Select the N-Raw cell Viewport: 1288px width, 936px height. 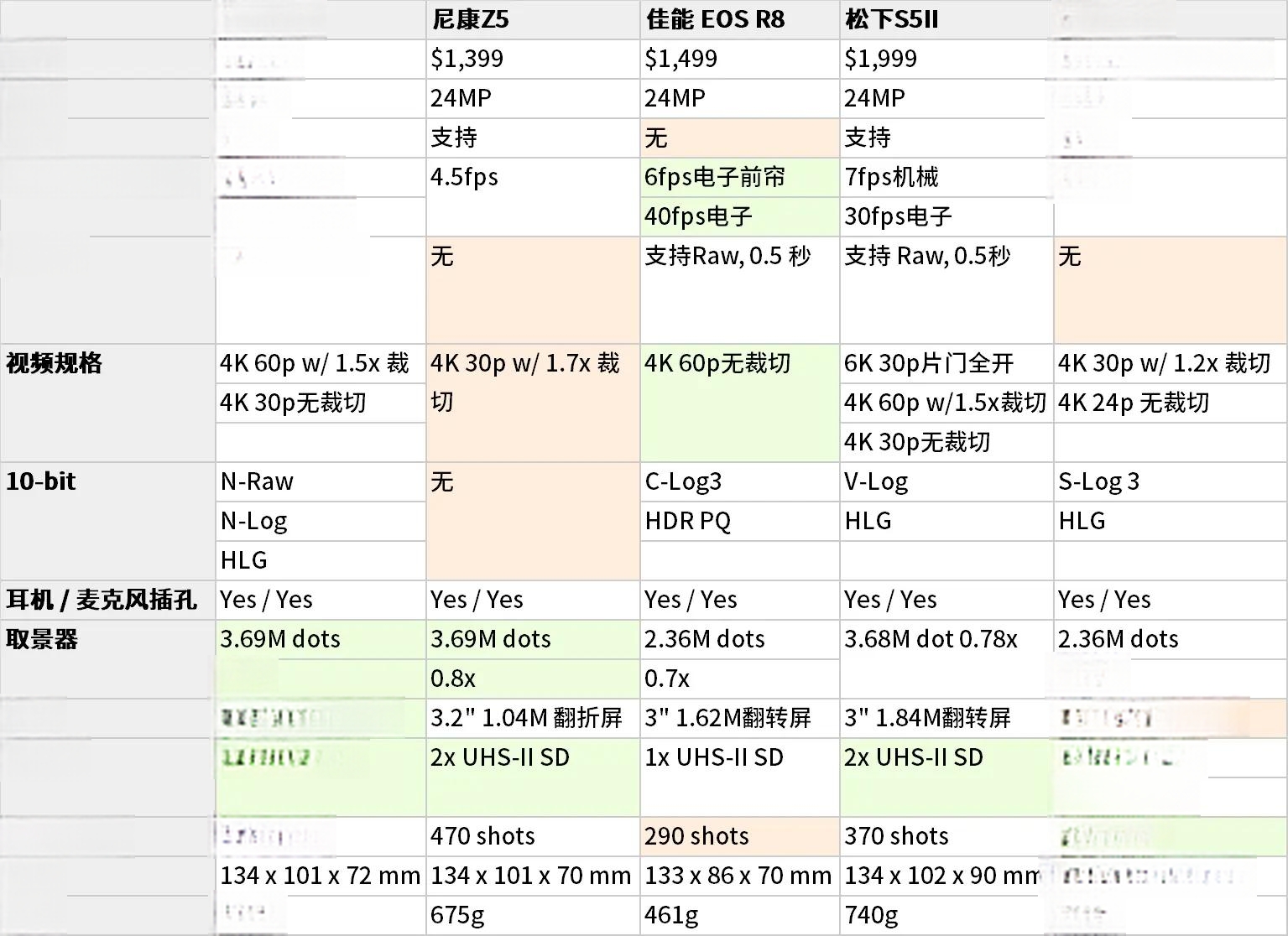click(x=321, y=481)
